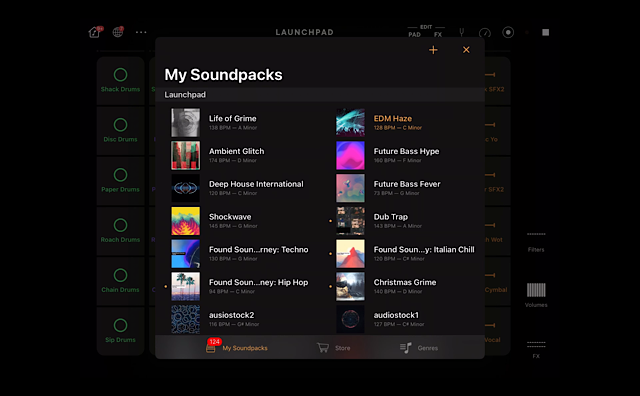The image size is (640, 396).
Task: Switch to FX edit mode
Action: pyautogui.click(x=438, y=35)
